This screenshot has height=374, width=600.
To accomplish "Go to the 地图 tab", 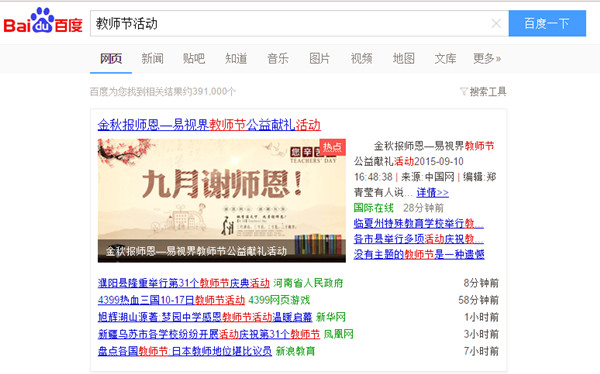I will tap(404, 59).
